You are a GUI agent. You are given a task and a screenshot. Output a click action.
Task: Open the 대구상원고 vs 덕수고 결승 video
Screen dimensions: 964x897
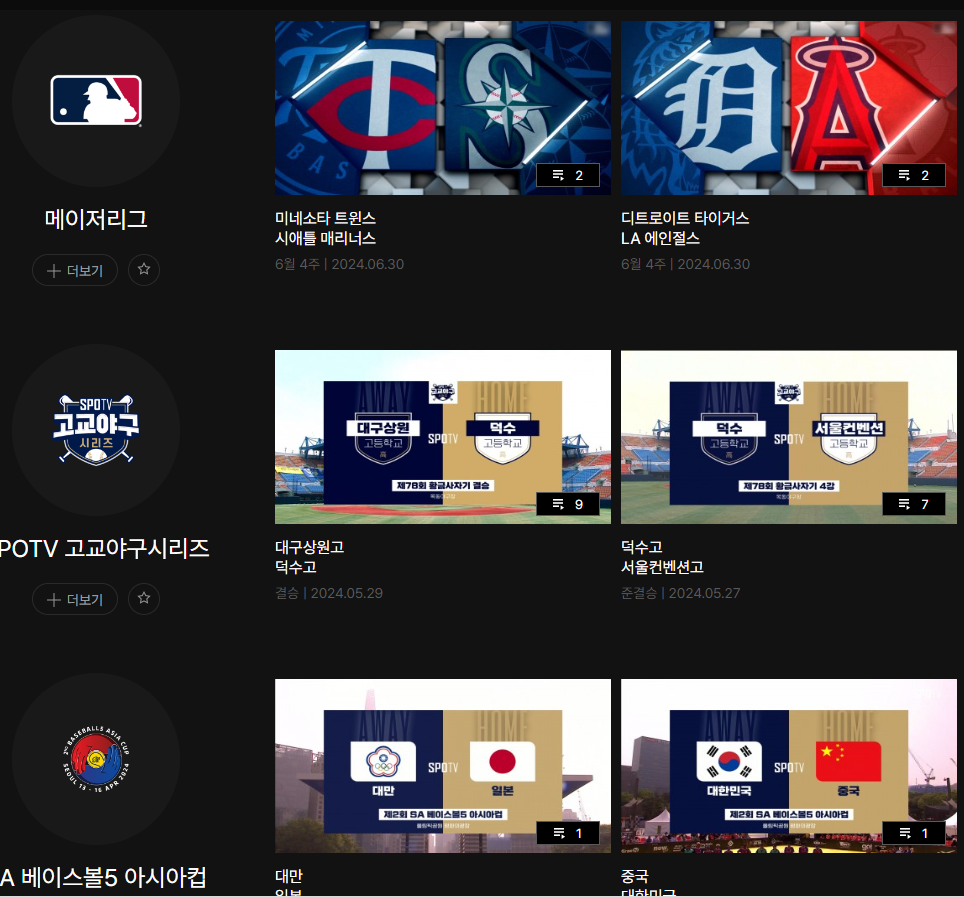click(x=442, y=437)
